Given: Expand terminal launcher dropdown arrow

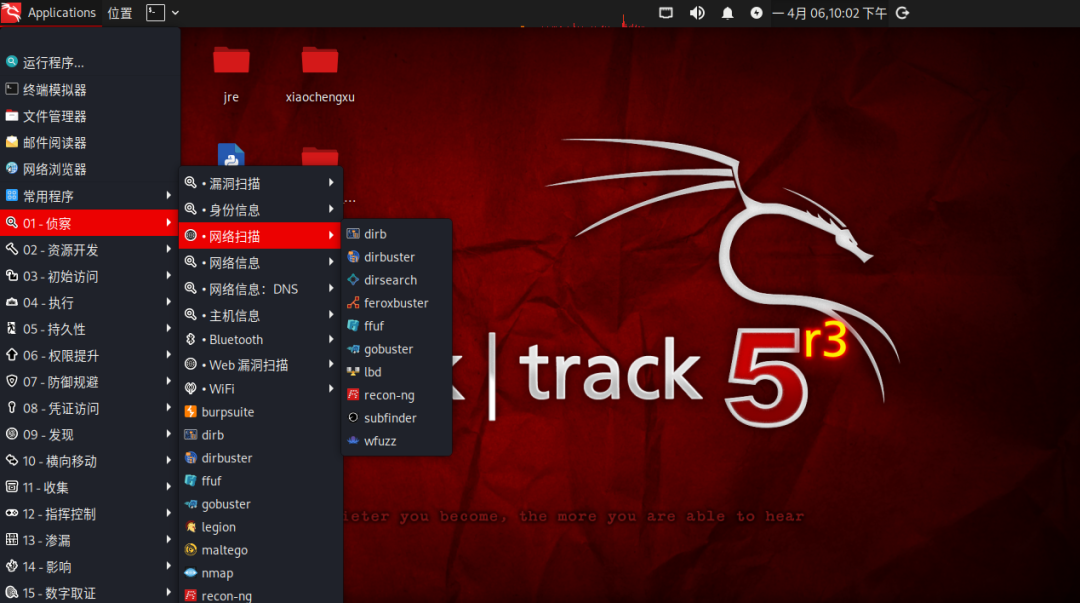Looking at the screenshot, I should pyautogui.click(x=176, y=12).
